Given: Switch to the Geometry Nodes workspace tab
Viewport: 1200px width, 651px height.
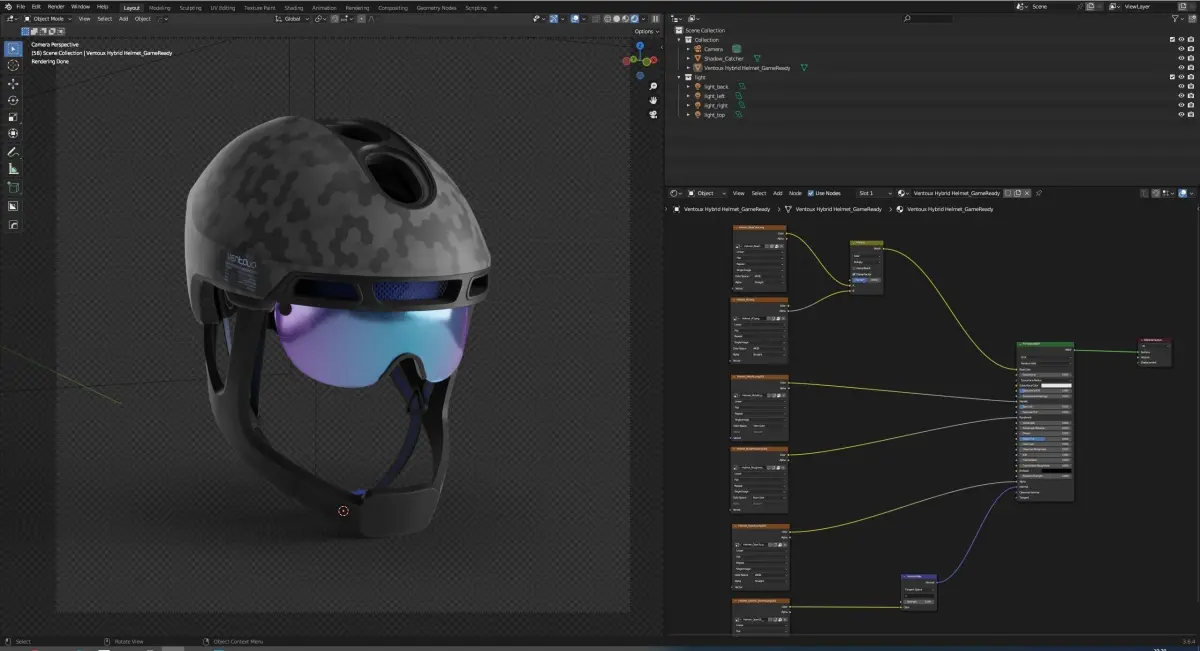Looking at the screenshot, I should [435, 7].
